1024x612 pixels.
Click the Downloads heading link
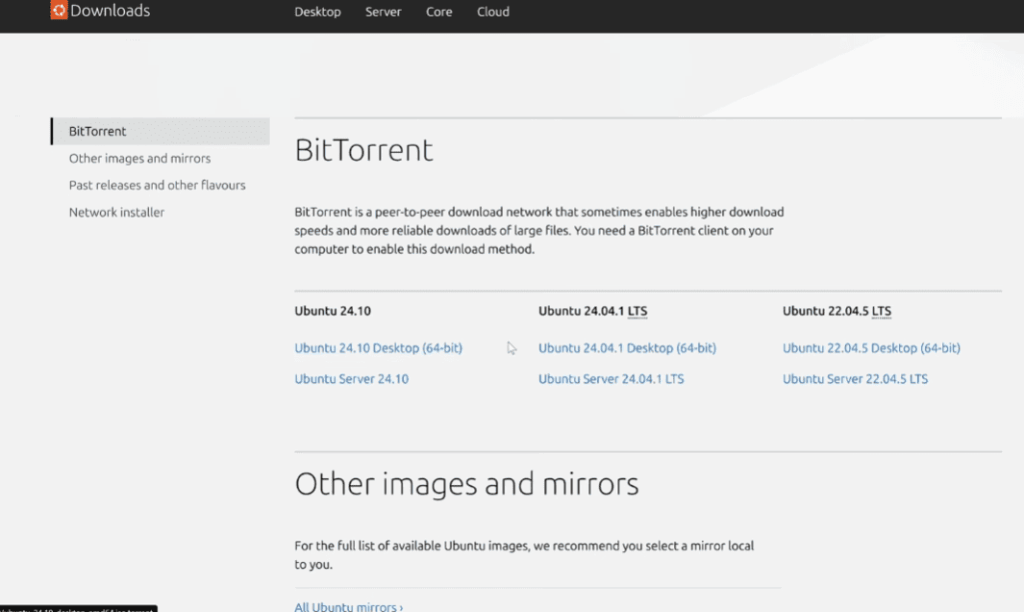point(112,10)
